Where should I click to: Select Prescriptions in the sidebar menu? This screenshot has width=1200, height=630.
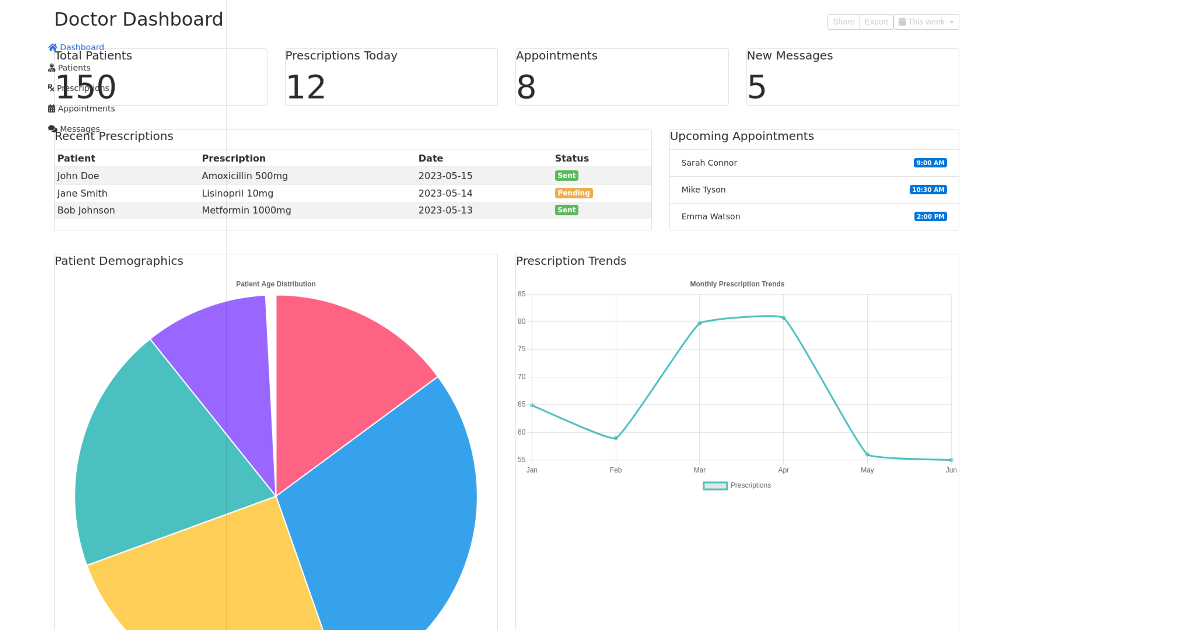[x=85, y=87]
